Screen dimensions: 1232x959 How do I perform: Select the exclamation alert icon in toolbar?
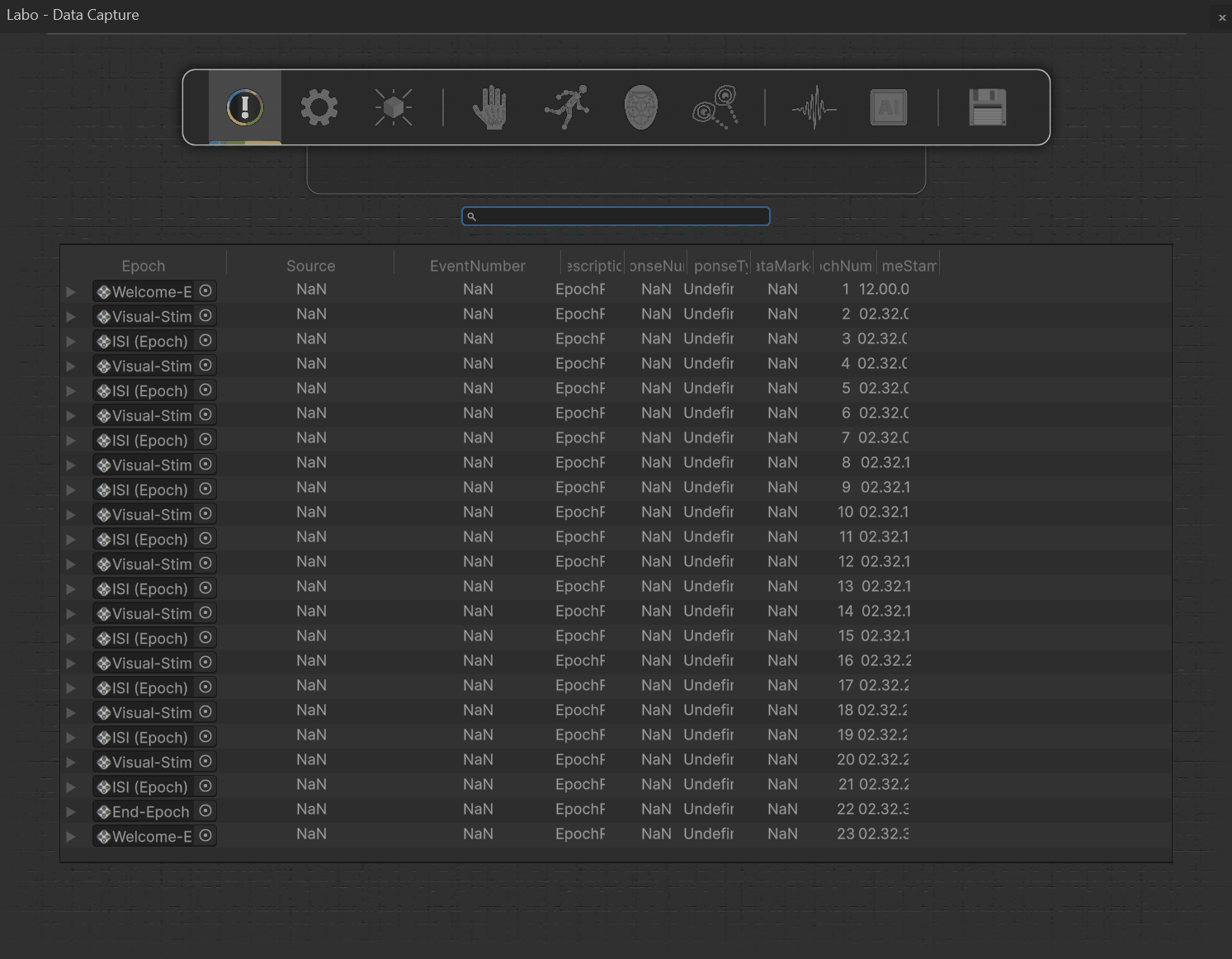[245, 107]
